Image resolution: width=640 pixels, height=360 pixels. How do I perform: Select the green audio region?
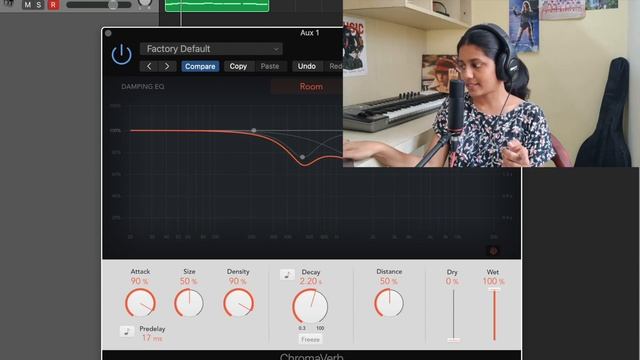pos(217,6)
